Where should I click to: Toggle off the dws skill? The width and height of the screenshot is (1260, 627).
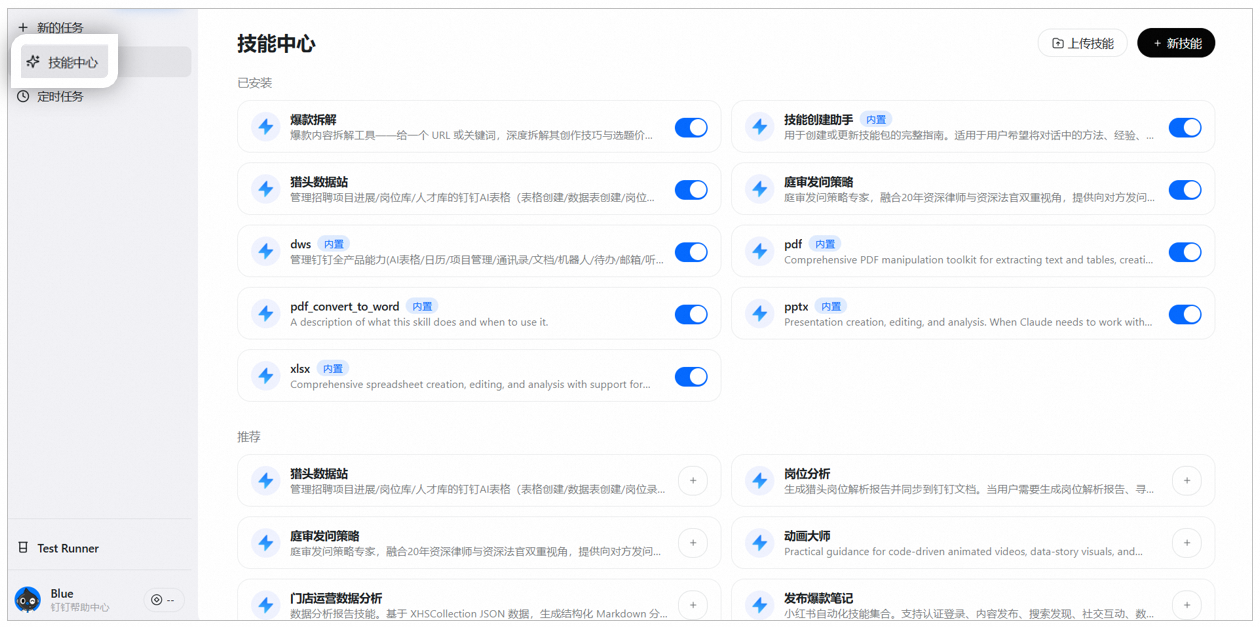click(691, 252)
